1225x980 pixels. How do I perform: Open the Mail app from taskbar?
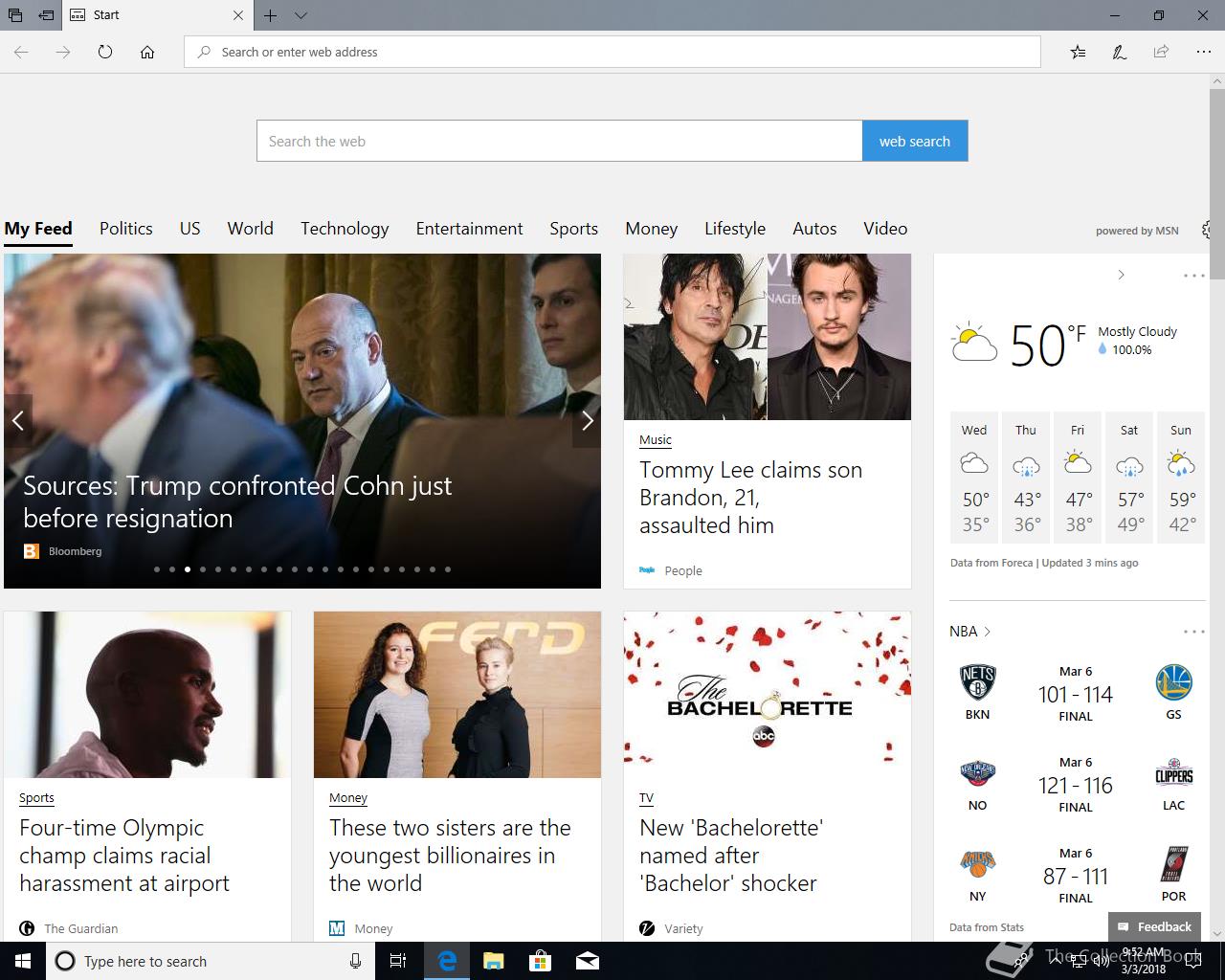point(588,961)
